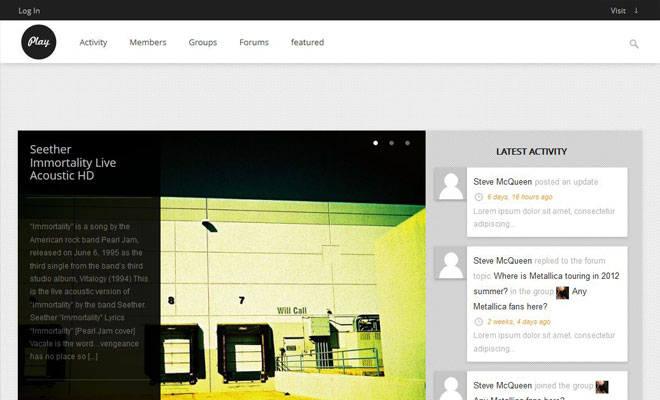Open the search magnifier icon
The height and width of the screenshot is (400, 660).
coord(634,44)
